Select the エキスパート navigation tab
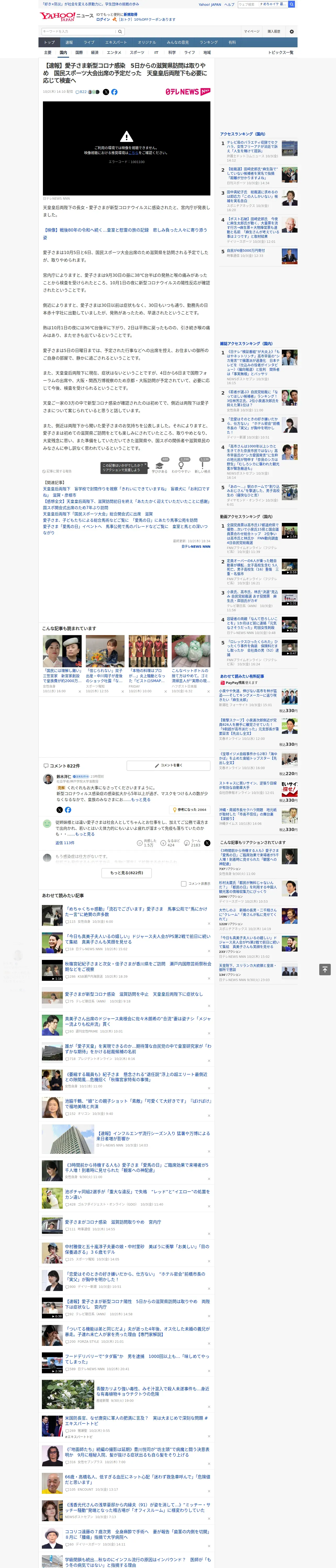336x1568 pixels. pos(116,42)
